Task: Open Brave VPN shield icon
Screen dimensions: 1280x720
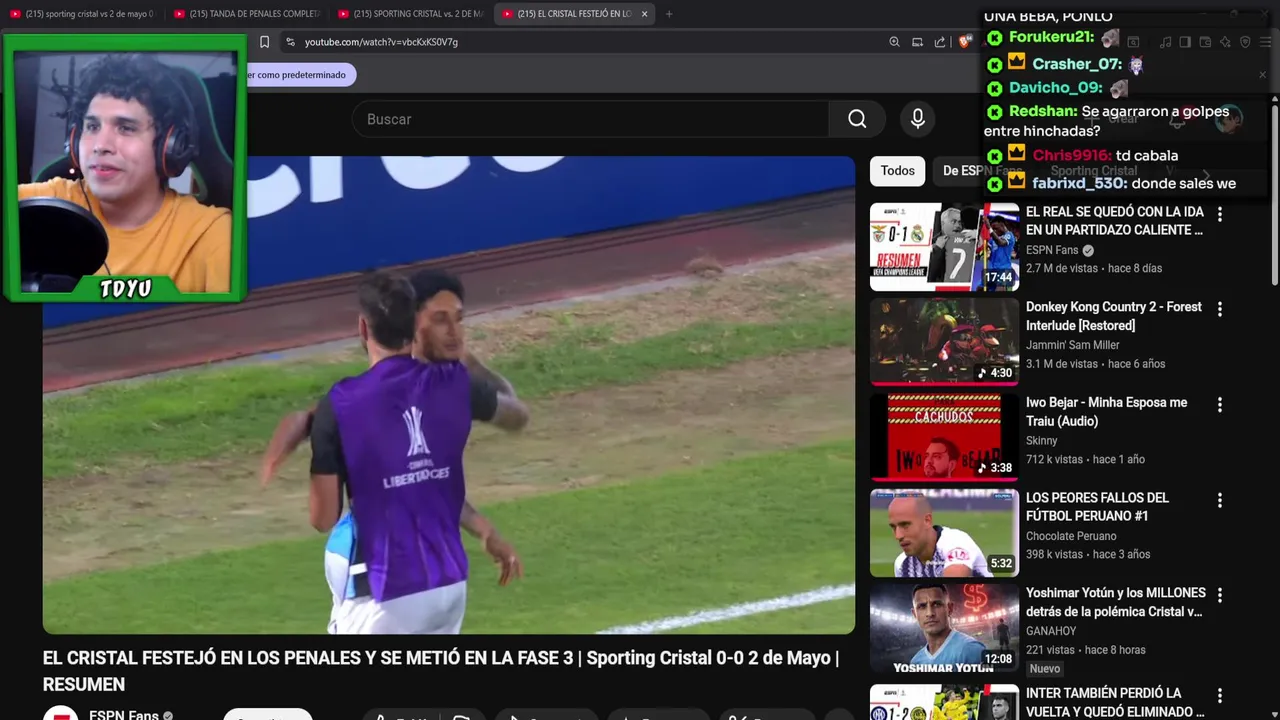Action: tap(1245, 42)
